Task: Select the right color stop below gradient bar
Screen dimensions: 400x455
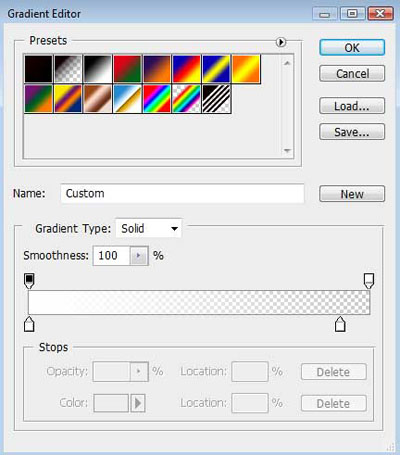Action: click(x=340, y=324)
